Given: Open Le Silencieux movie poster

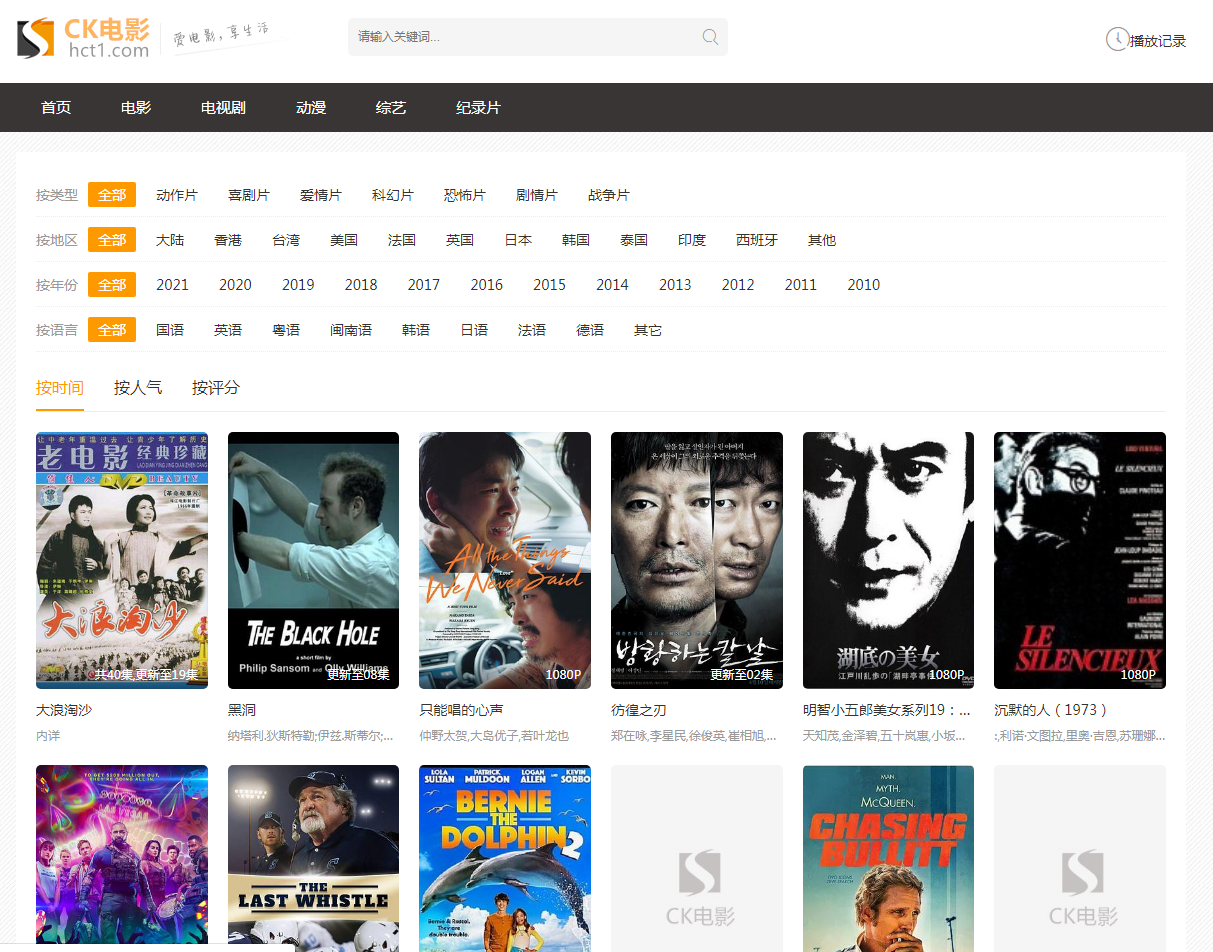Looking at the screenshot, I should 1079,560.
